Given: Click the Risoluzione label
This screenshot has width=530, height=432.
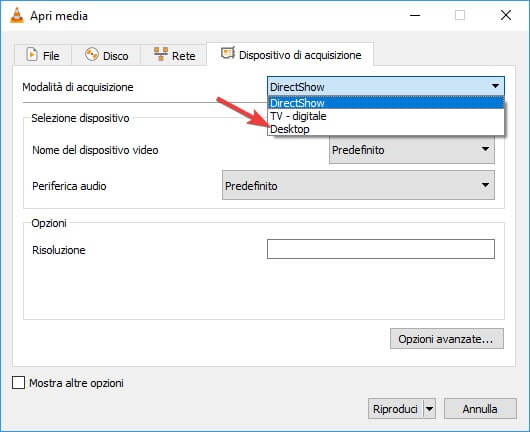Looking at the screenshot, I should pyautogui.click(x=59, y=250).
